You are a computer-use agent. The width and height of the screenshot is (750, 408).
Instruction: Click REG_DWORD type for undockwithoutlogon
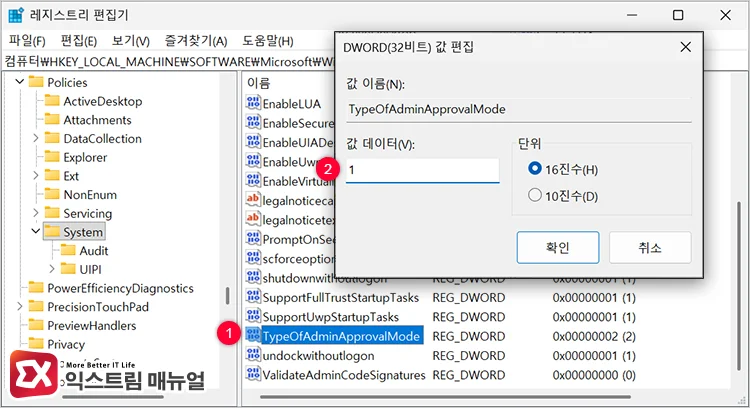469,356
